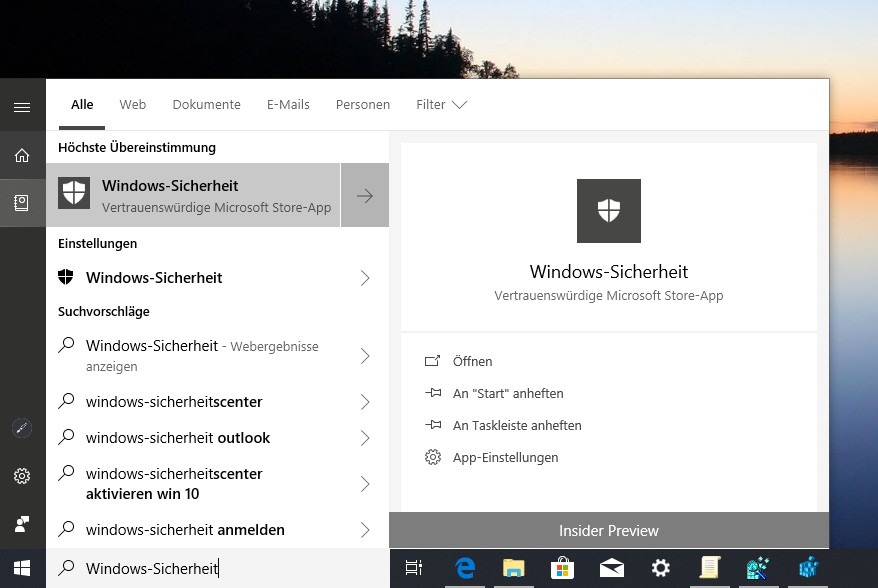Expand windows-sicherheit anmelden suggestion chevron
Viewport: 878px width, 588px height.
click(x=365, y=530)
